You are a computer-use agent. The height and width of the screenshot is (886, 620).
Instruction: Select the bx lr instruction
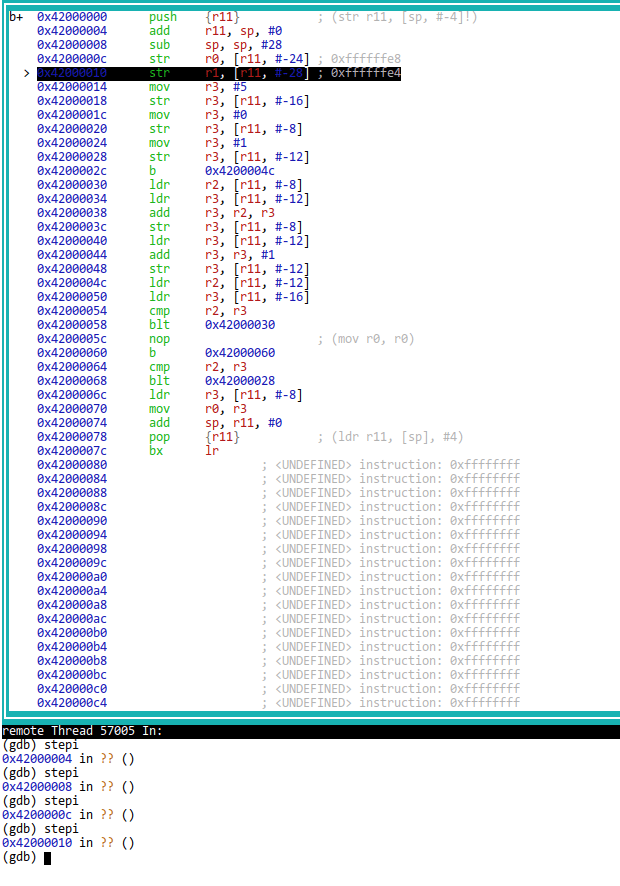(x=184, y=451)
